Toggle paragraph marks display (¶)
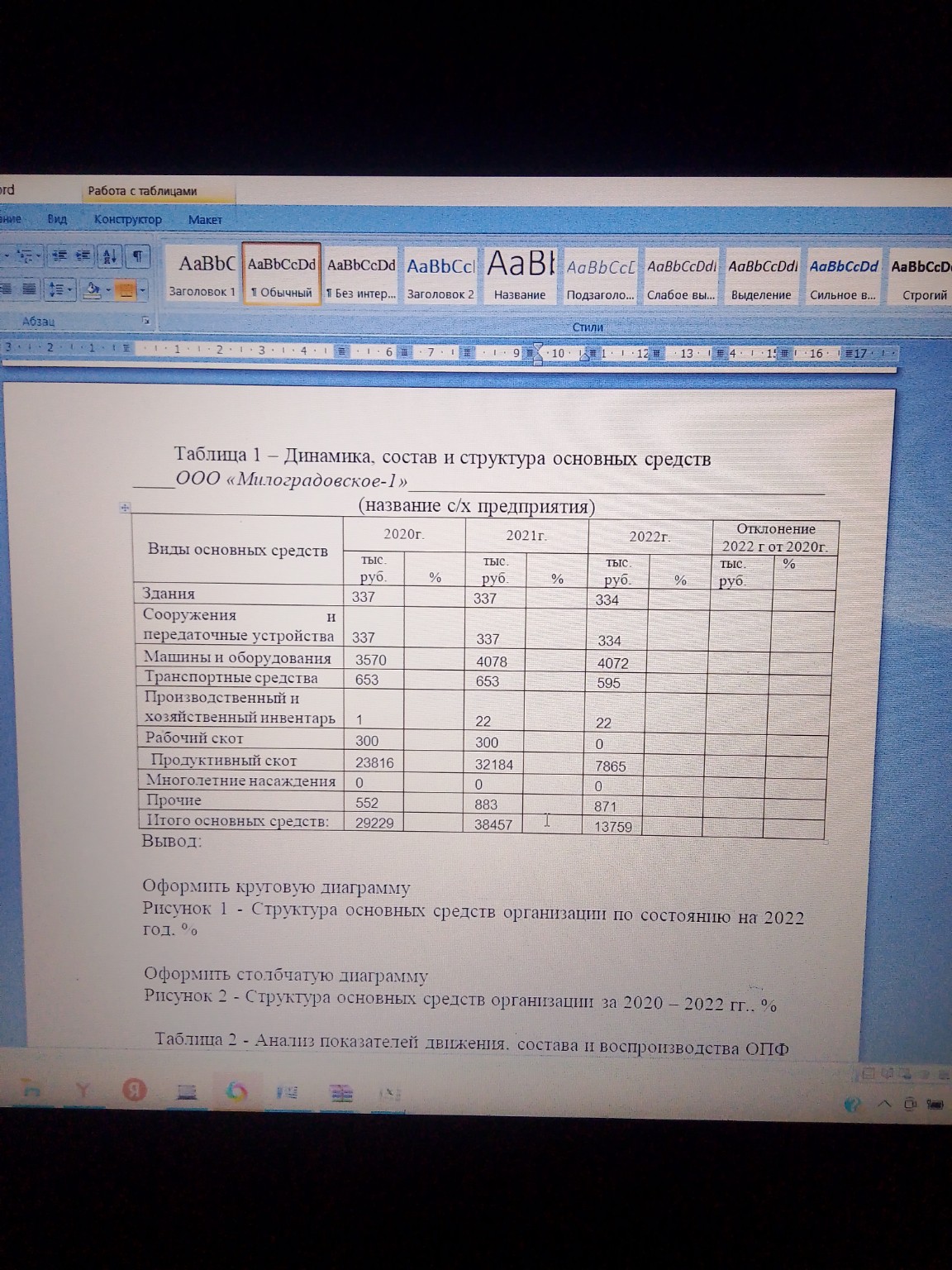 point(138,256)
